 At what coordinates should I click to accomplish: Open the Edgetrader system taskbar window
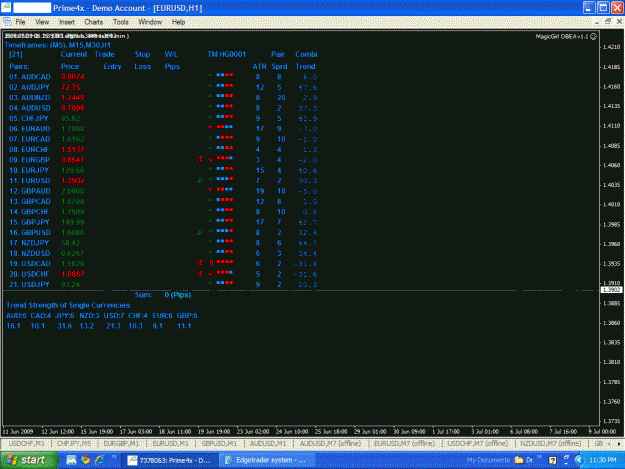click(x=266, y=460)
